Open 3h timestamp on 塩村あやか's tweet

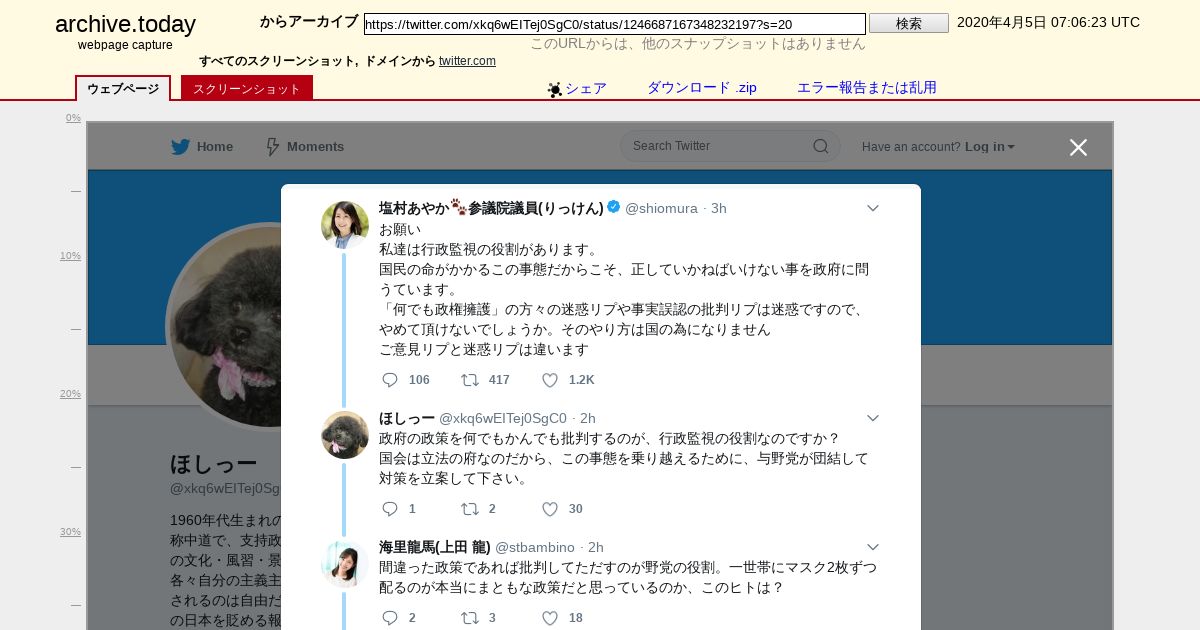pyautogui.click(x=719, y=208)
